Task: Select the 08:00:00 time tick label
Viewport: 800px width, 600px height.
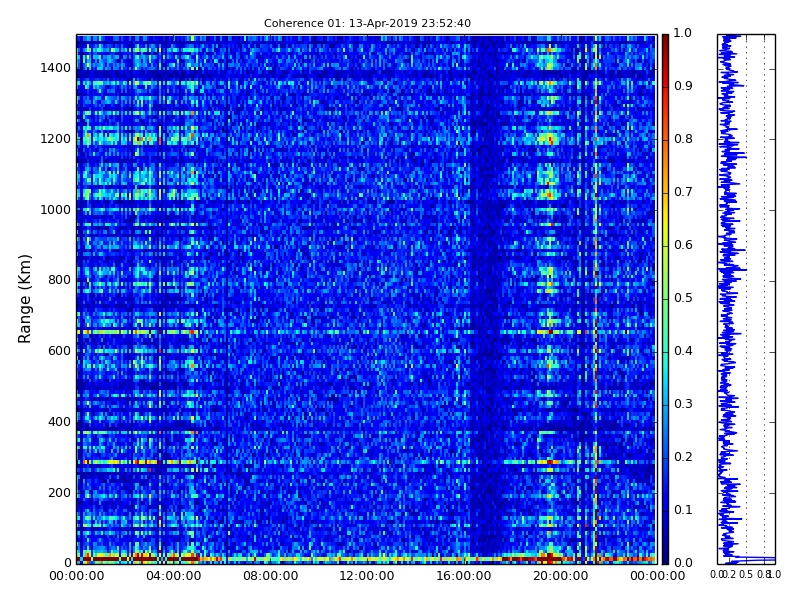Action: pyautogui.click(x=270, y=576)
